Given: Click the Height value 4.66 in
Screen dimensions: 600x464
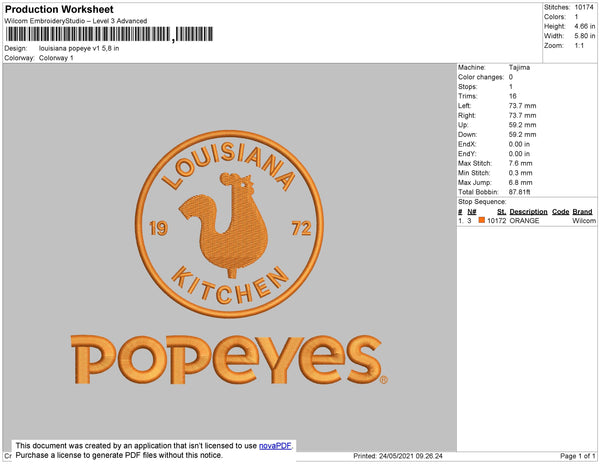Looking at the screenshot, I should click(x=585, y=26).
